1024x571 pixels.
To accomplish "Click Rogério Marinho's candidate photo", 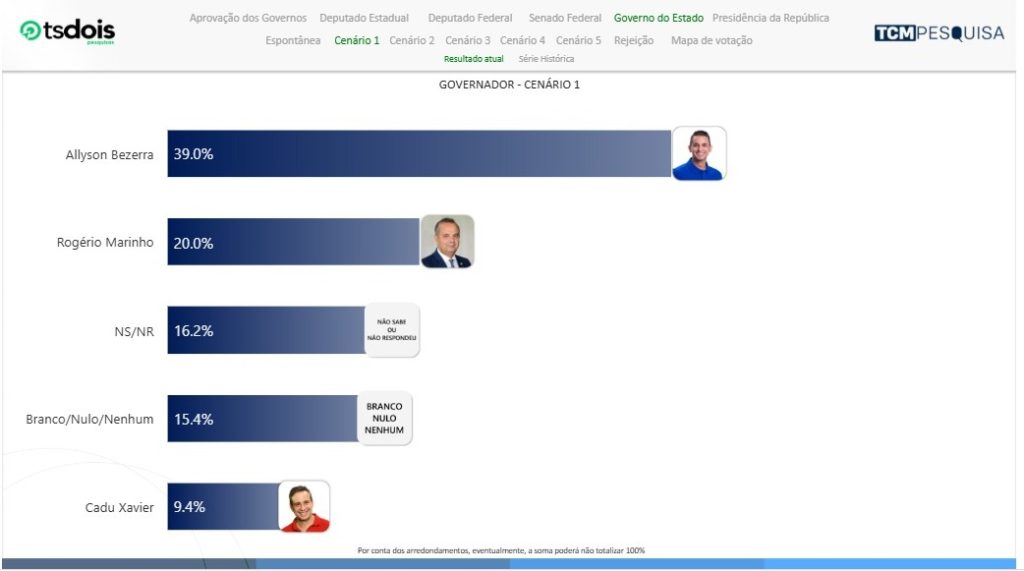I will click(x=447, y=242).
